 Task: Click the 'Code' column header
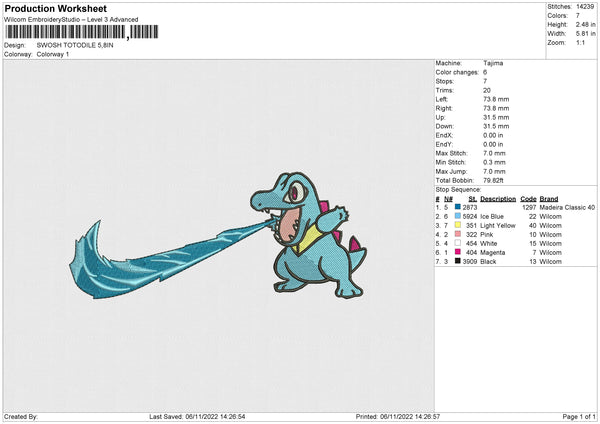pyautogui.click(x=528, y=199)
